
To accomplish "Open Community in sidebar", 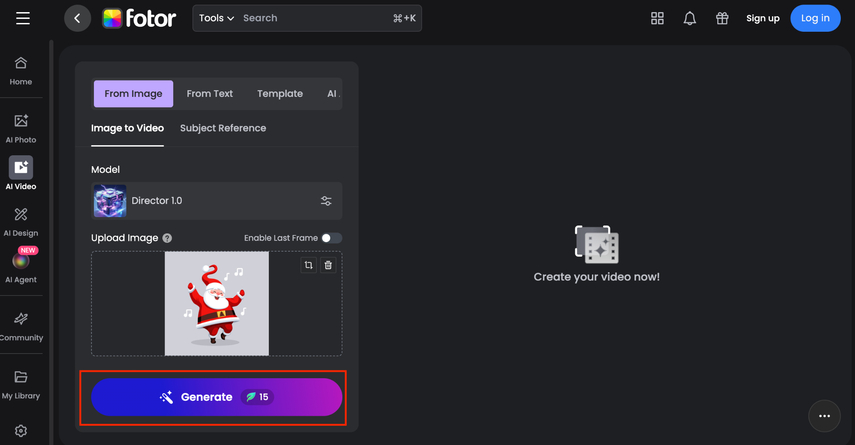I will click(21, 327).
